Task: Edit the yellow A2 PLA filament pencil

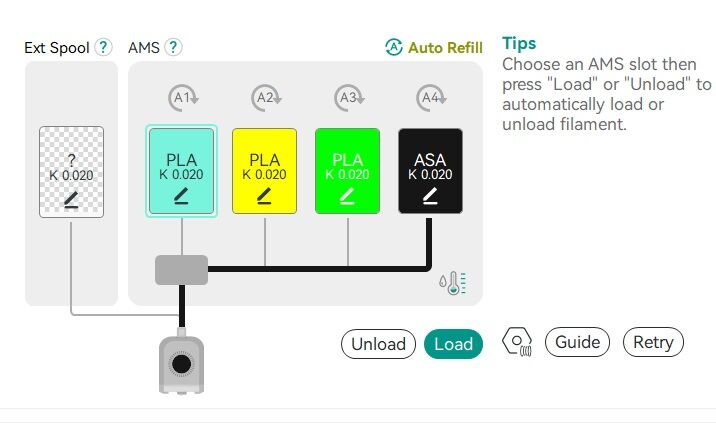Action: [x=264, y=196]
